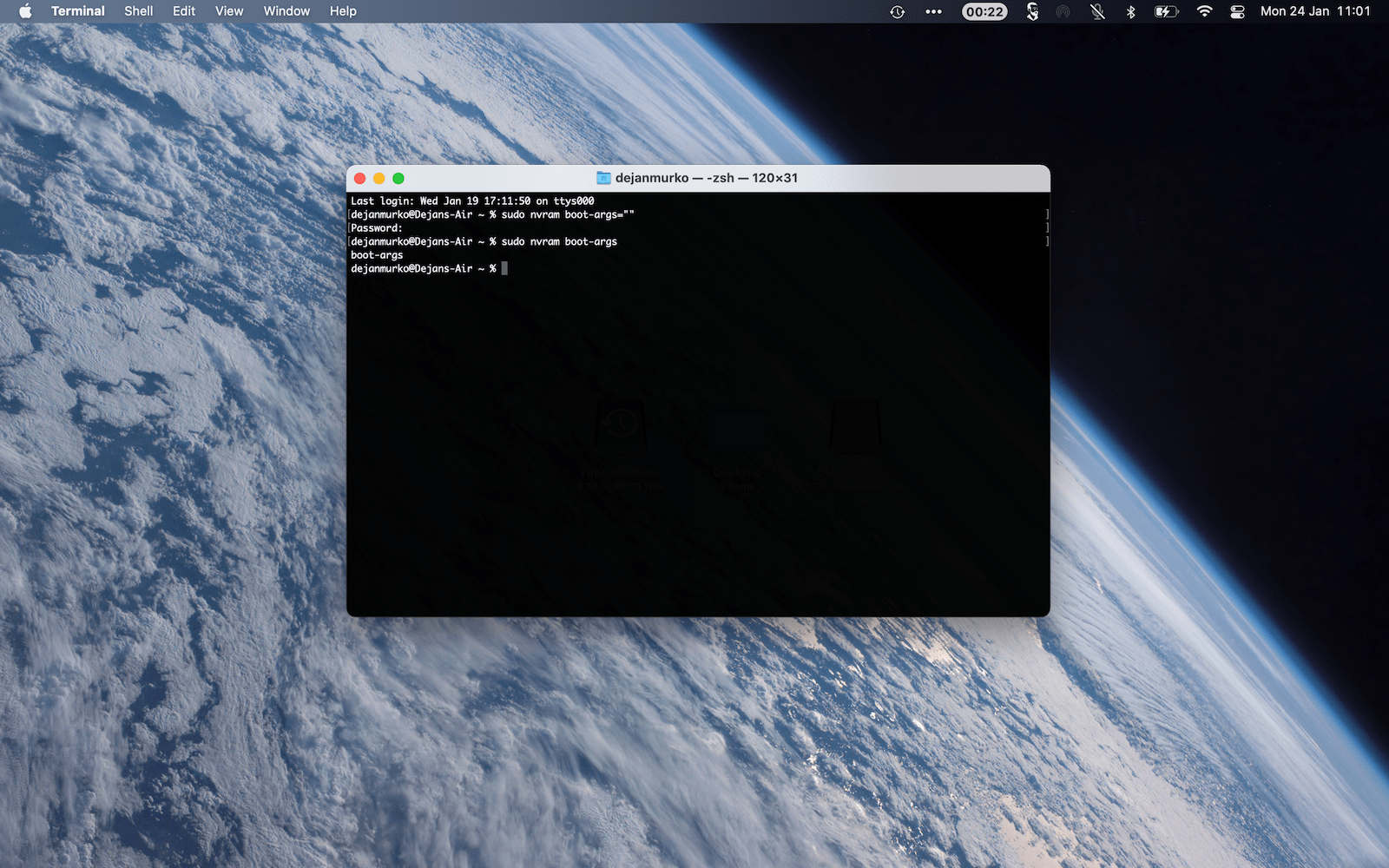The height and width of the screenshot is (868, 1389).
Task: Click at the terminal prompt cursor
Action: (504, 269)
